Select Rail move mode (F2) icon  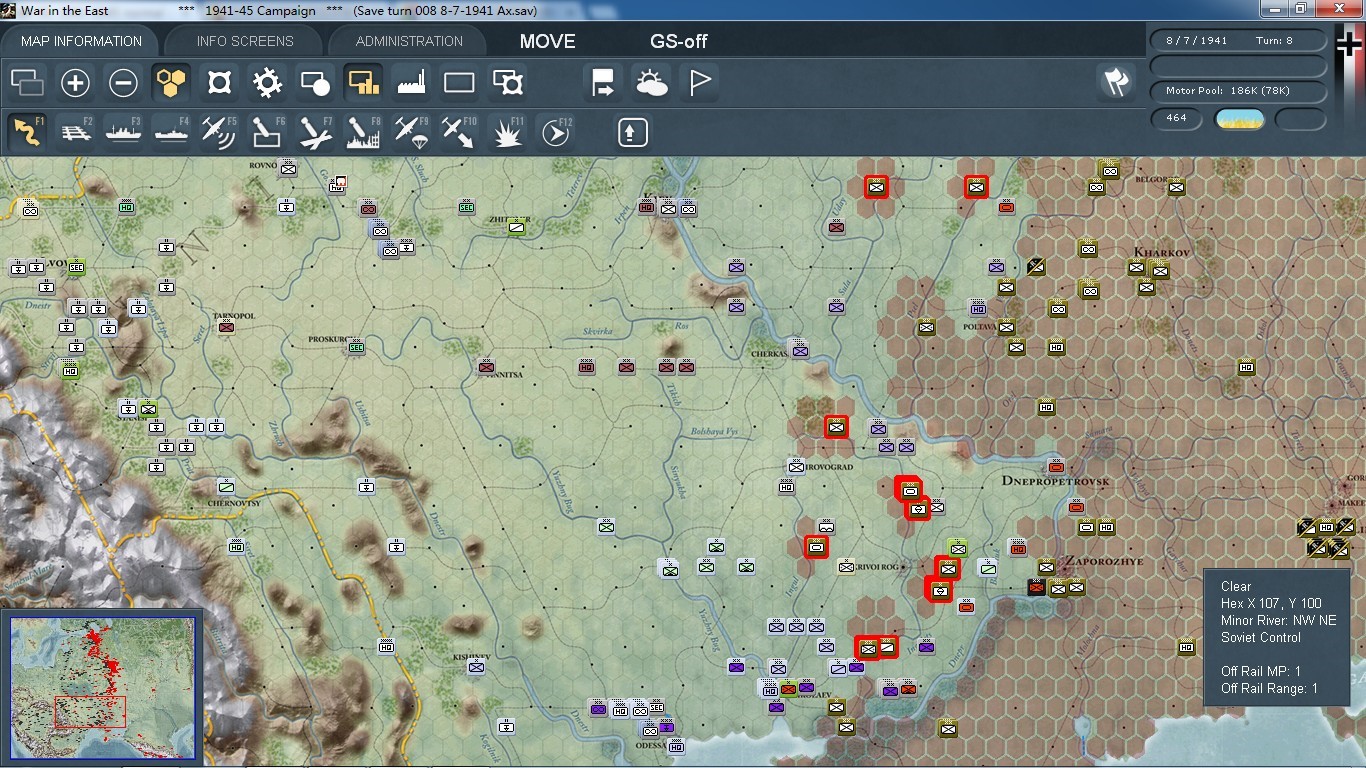pyautogui.click(x=75, y=132)
